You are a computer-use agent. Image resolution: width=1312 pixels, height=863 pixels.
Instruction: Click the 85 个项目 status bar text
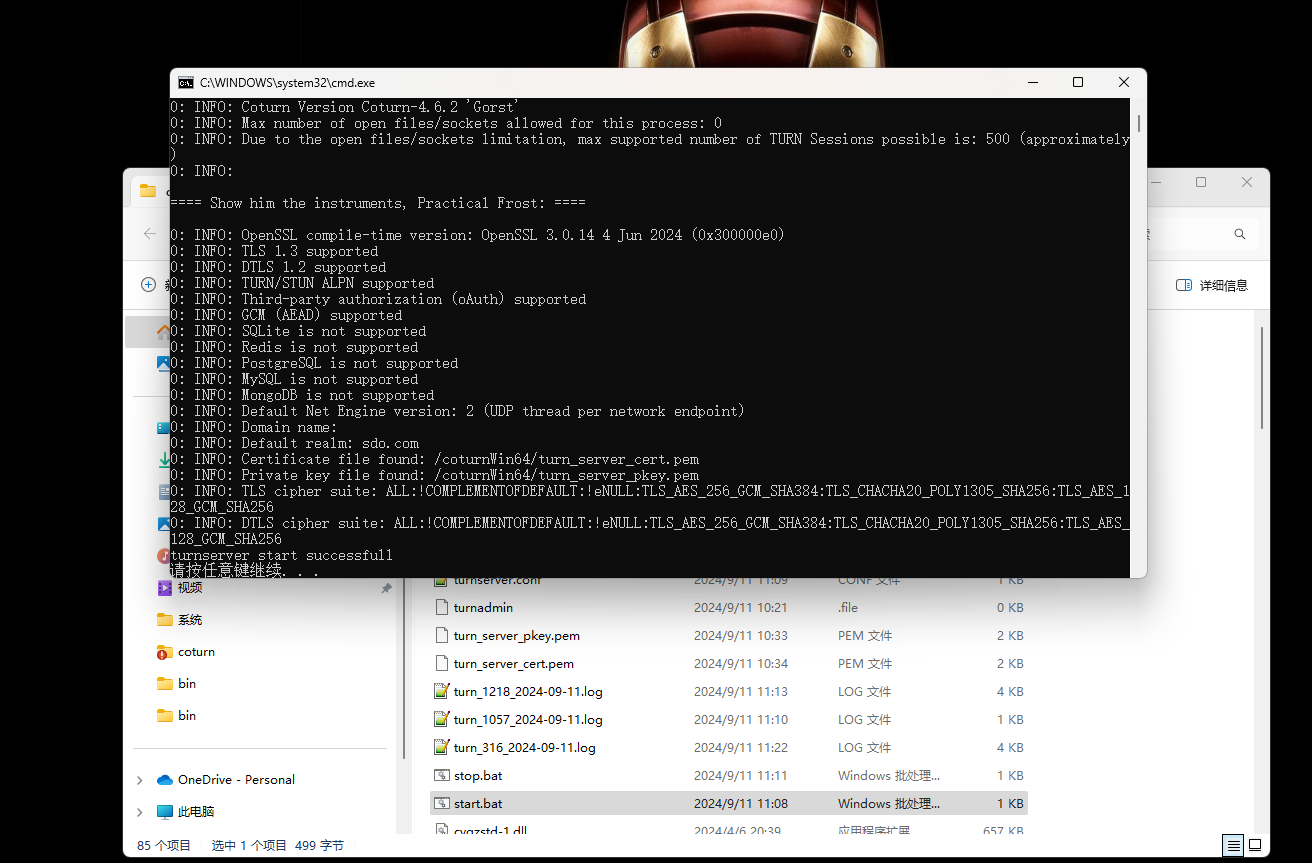coord(164,846)
